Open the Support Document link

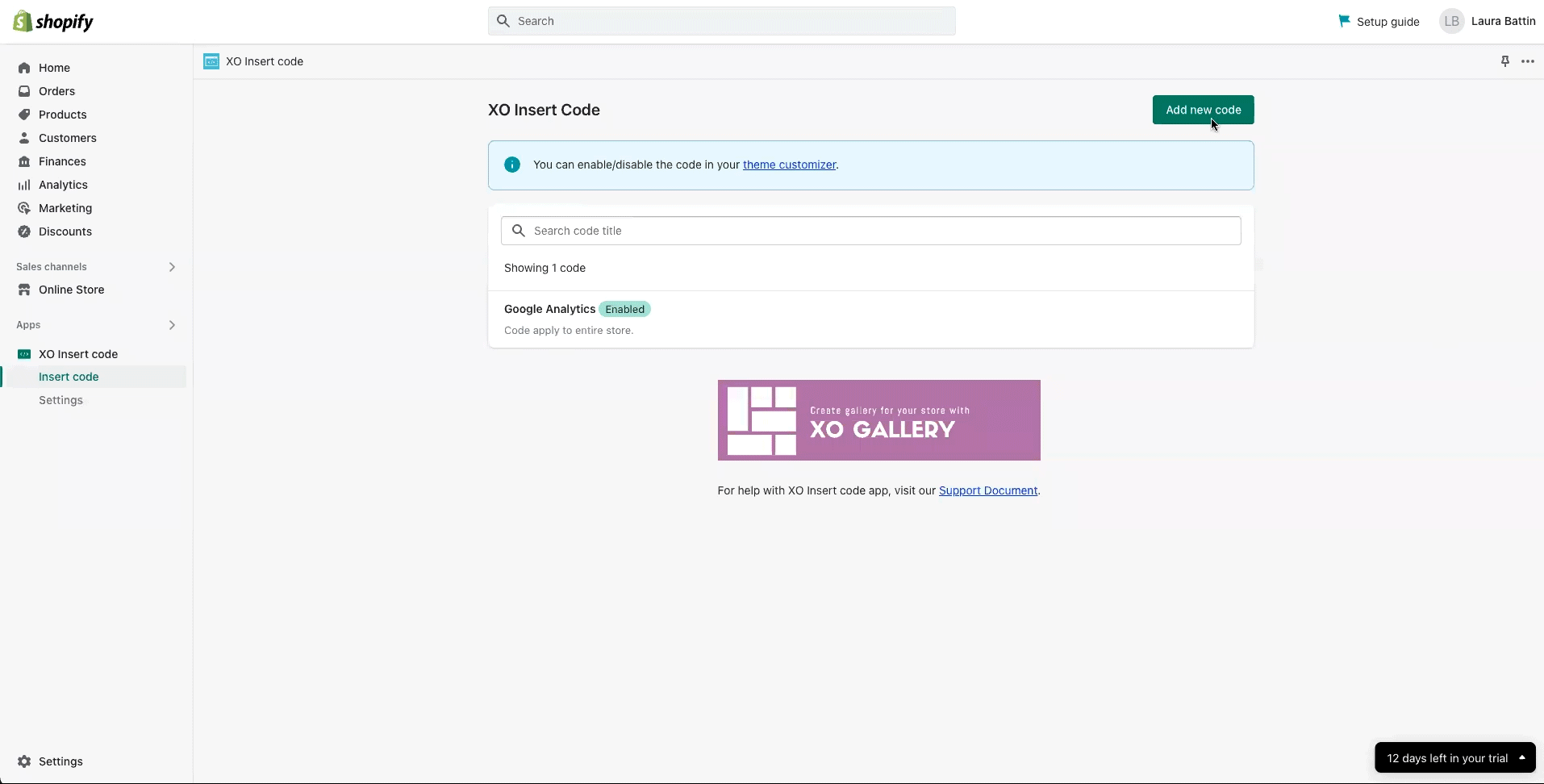(988, 490)
